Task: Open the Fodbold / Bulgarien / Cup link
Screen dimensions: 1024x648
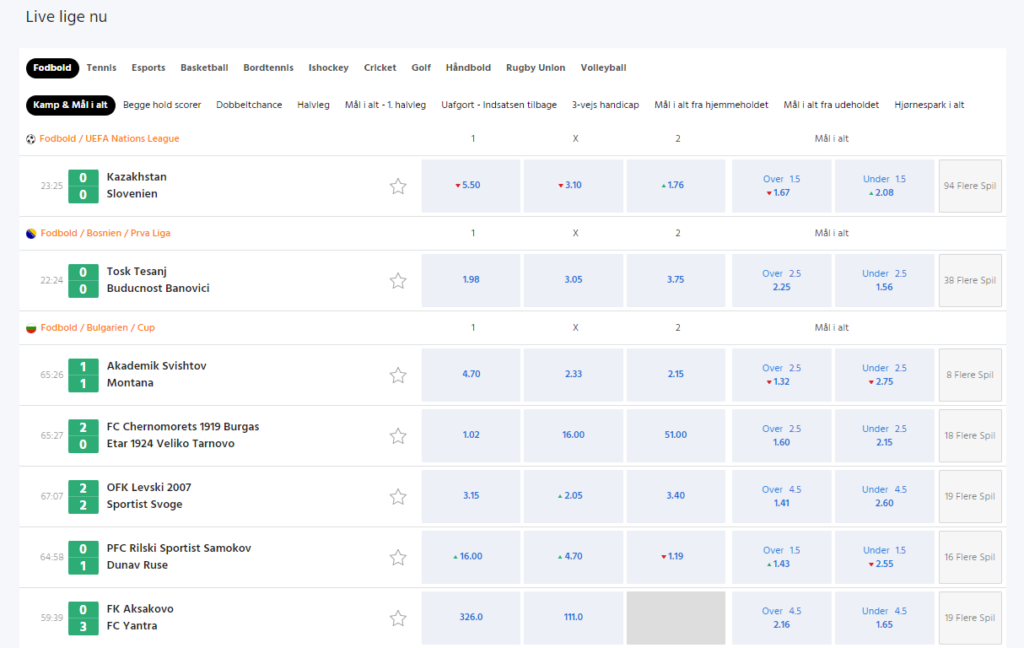Action: click(97, 328)
